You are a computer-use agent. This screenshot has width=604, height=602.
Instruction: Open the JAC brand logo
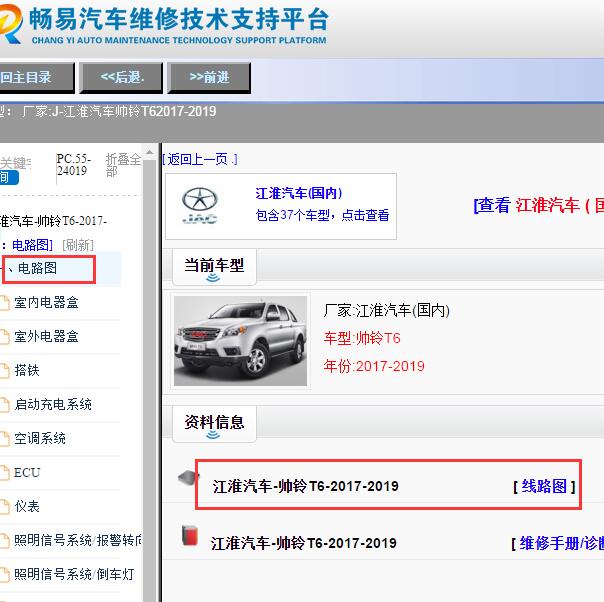click(200, 206)
